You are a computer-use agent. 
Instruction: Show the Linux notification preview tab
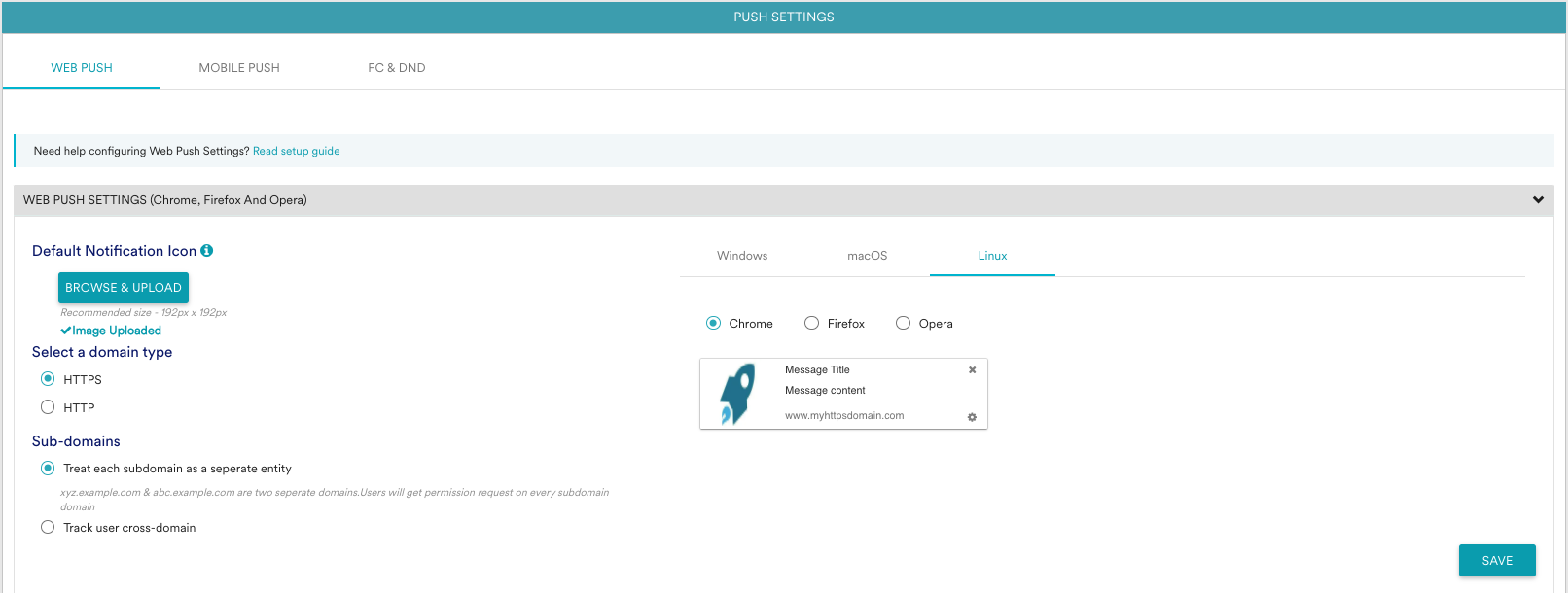992,256
